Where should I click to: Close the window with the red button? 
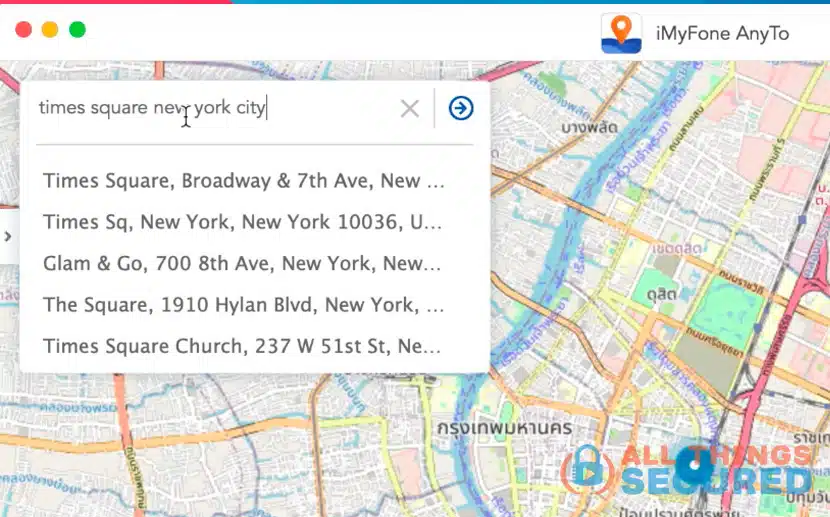[x=24, y=30]
